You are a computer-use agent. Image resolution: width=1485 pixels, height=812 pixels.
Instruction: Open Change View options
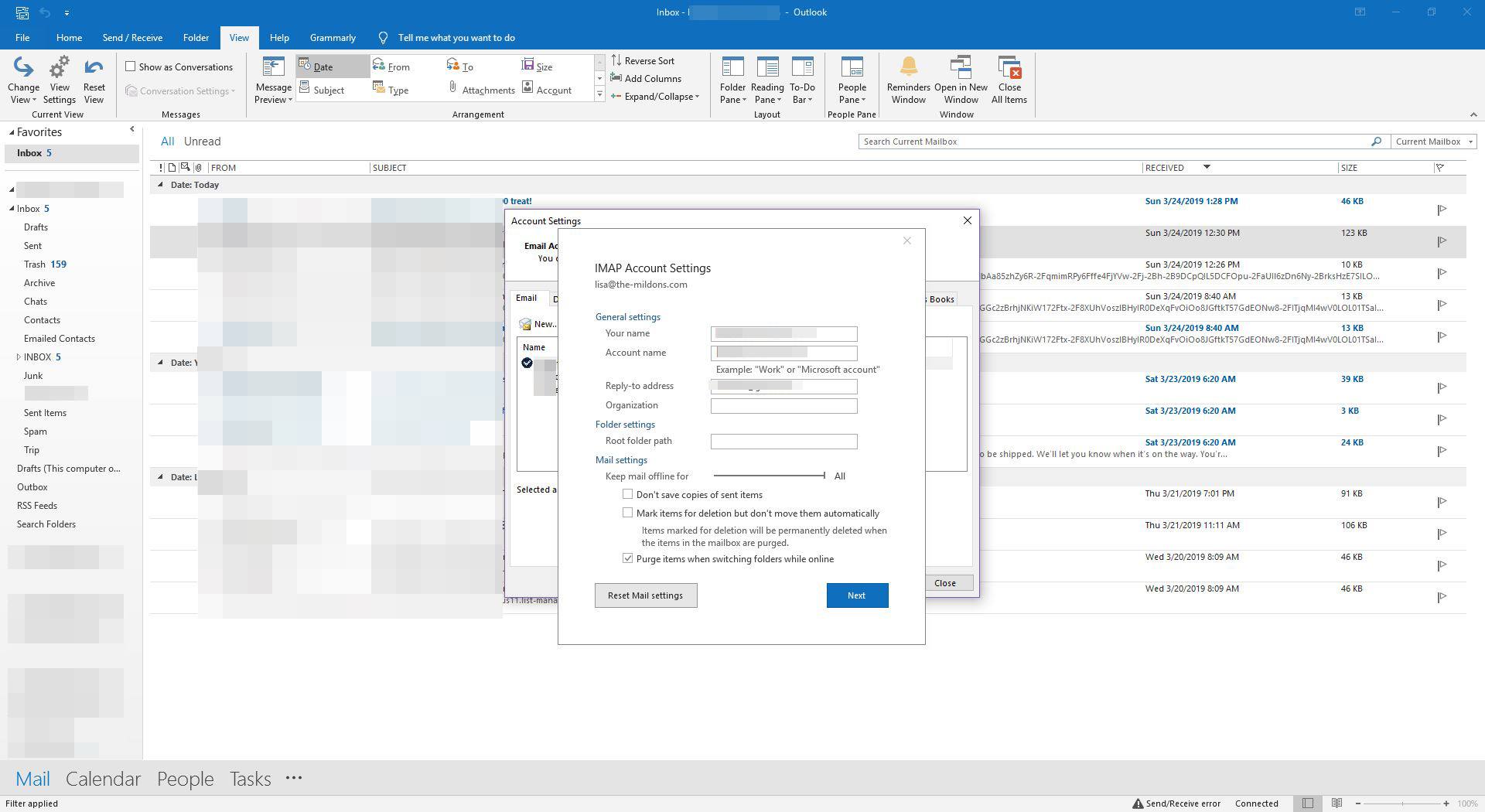23,80
